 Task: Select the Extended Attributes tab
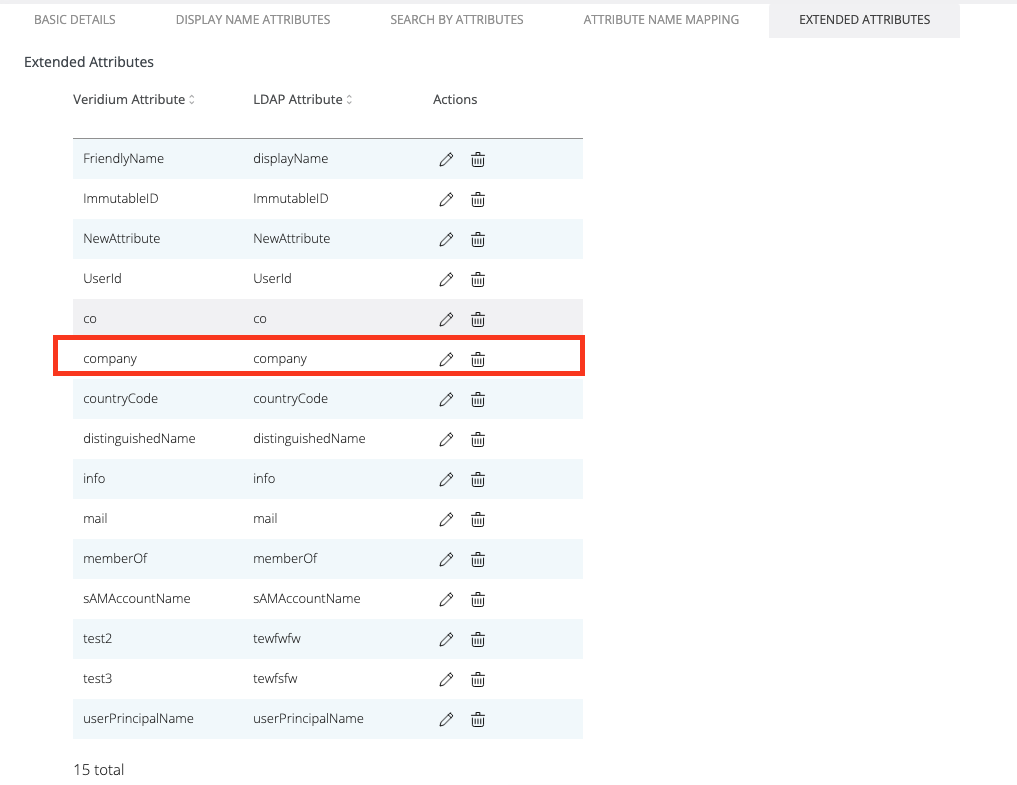pyautogui.click(x=864, y=20)
